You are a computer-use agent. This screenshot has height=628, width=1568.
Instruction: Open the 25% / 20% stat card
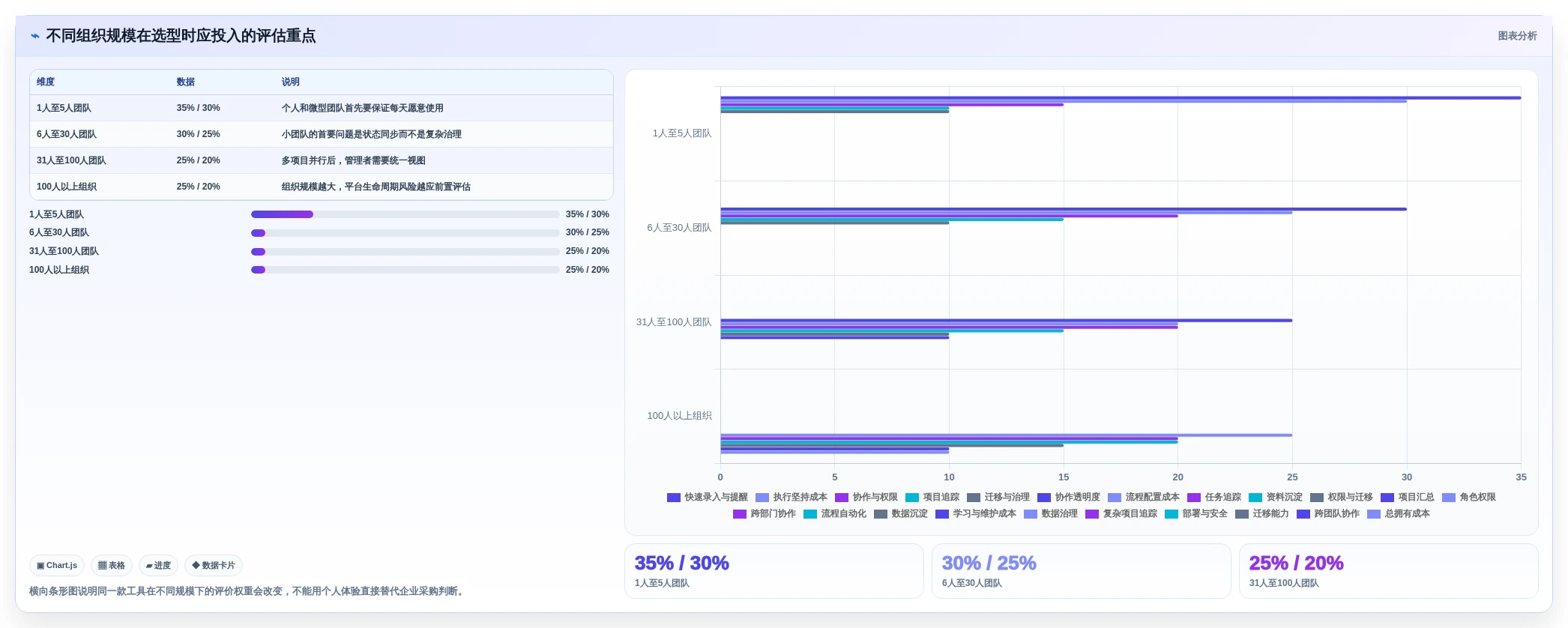[1388, 571]
